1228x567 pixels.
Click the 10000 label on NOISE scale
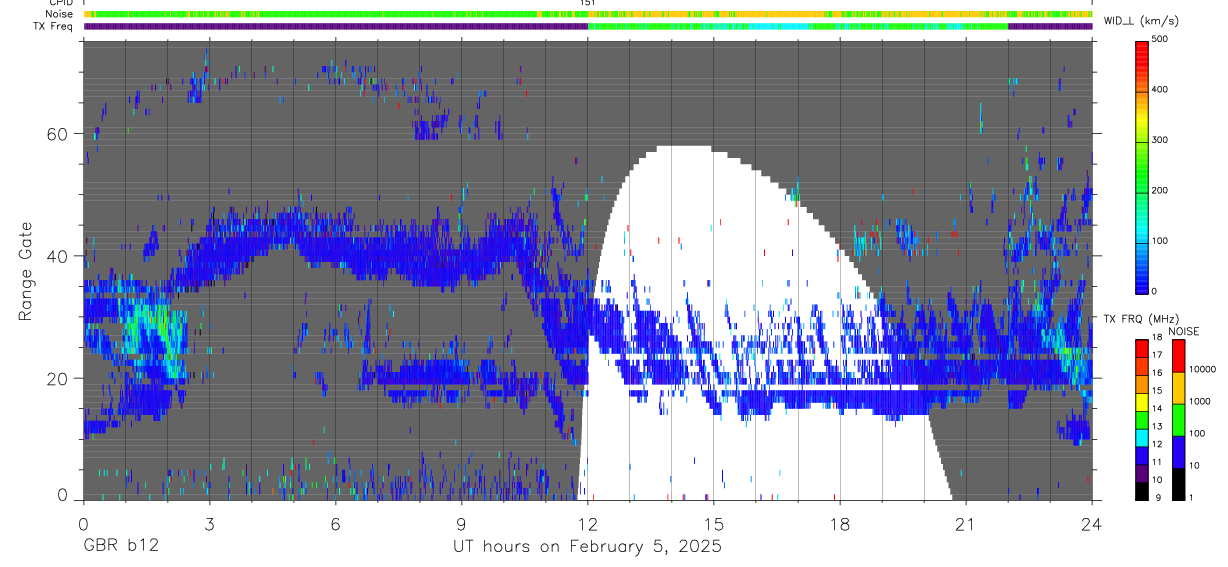point(1202,370)
